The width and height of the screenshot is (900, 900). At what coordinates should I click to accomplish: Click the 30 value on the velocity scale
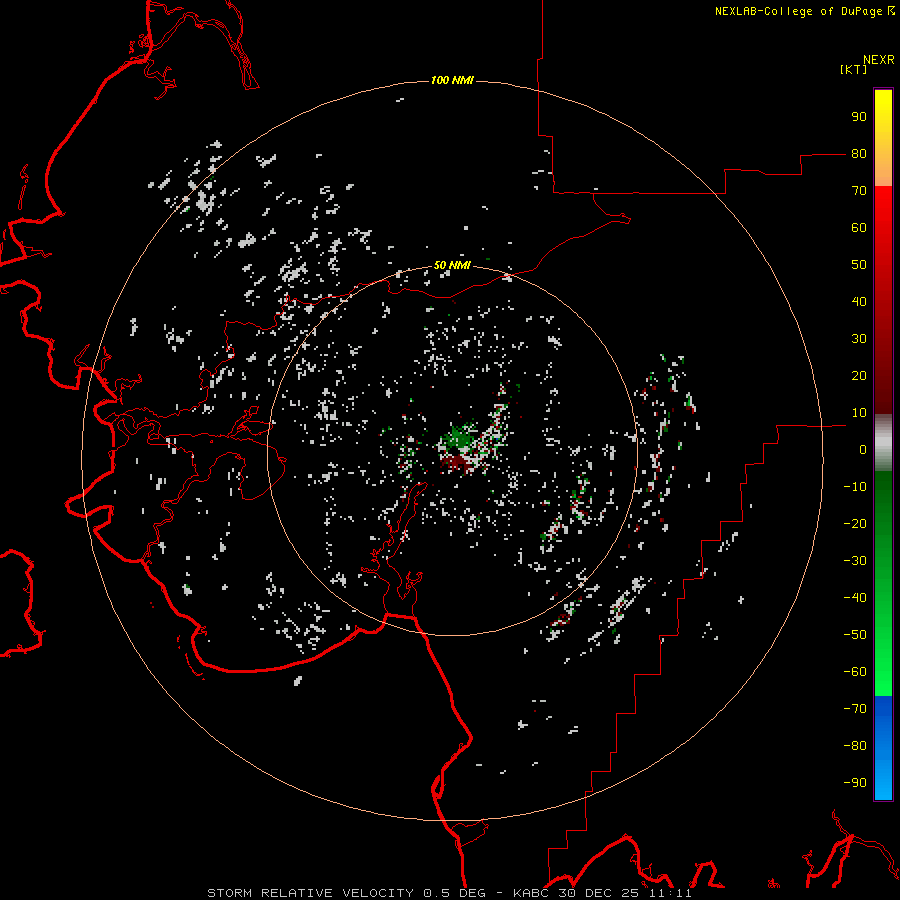pyautogui.click(x=859, y=339)
